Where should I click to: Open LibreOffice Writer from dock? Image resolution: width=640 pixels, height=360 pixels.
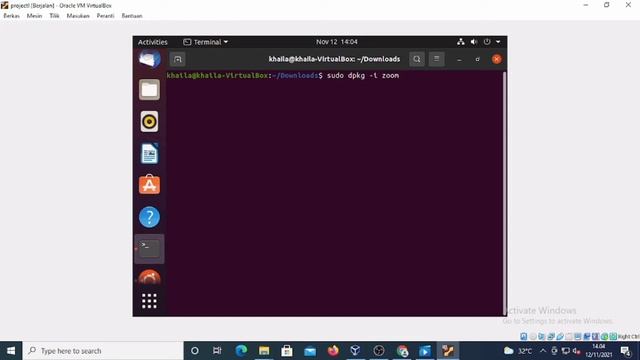point(149,154)
